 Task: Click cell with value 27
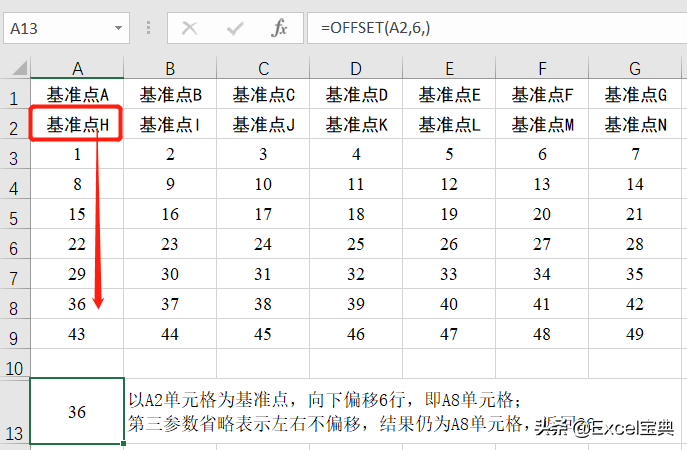[x=542, y=244]
